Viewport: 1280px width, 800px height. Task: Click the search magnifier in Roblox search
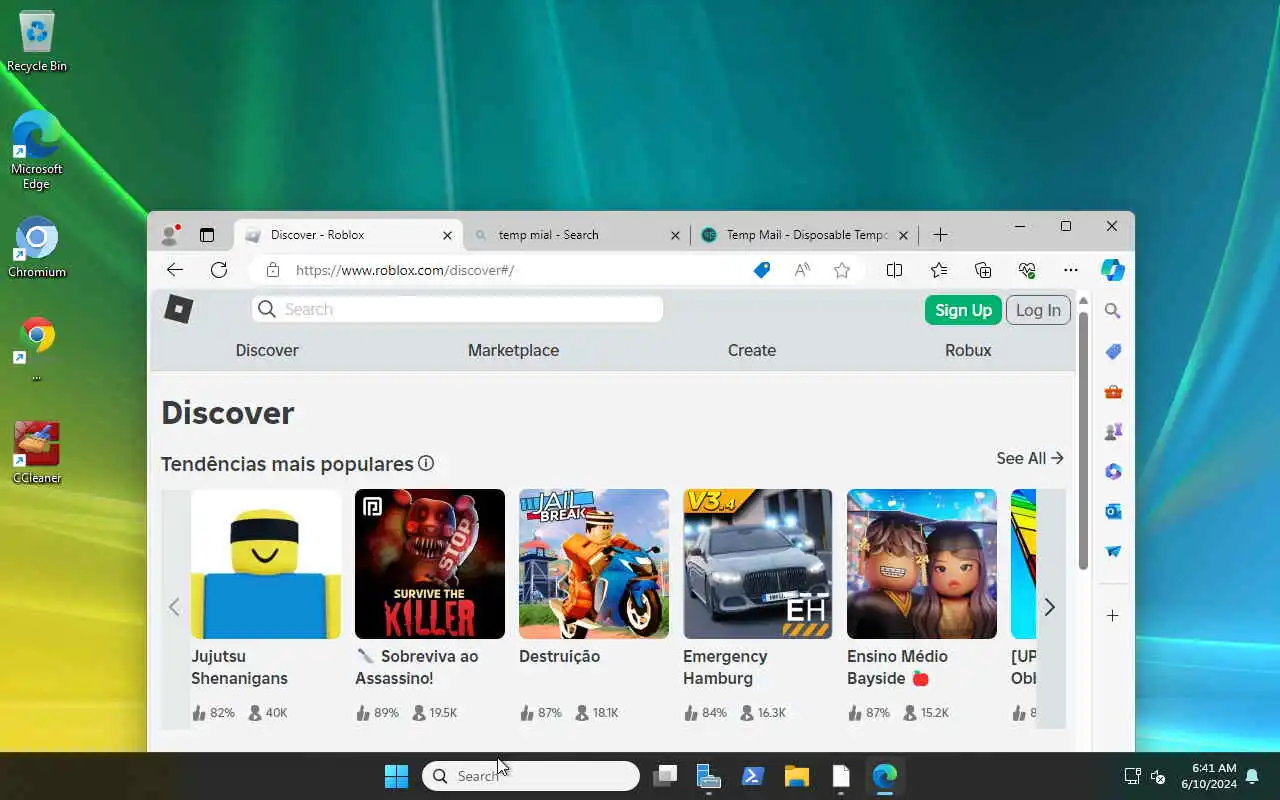point(267,309)
